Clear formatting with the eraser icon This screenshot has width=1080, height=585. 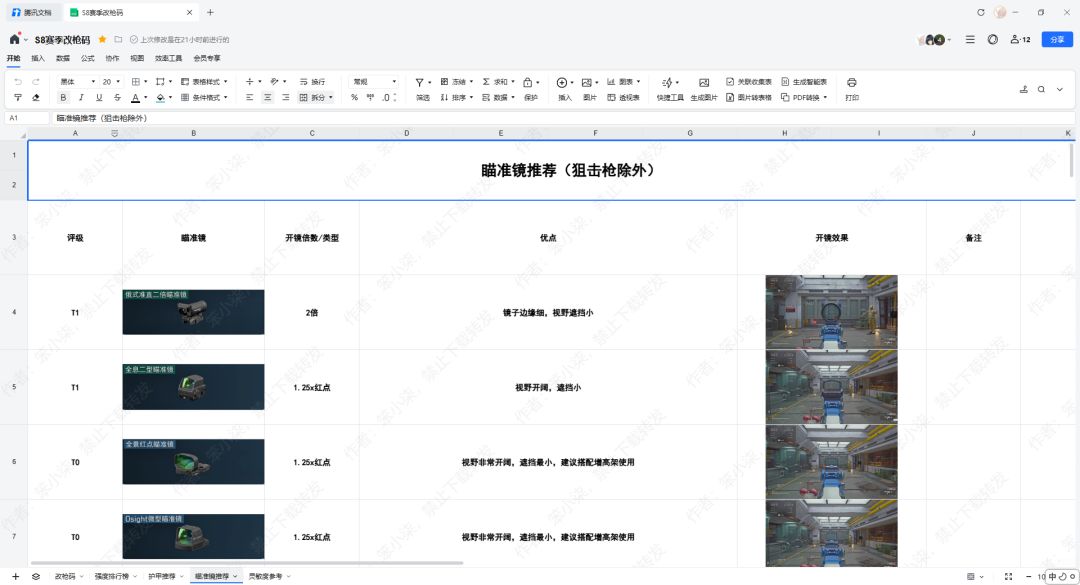(x=36, y=97)
